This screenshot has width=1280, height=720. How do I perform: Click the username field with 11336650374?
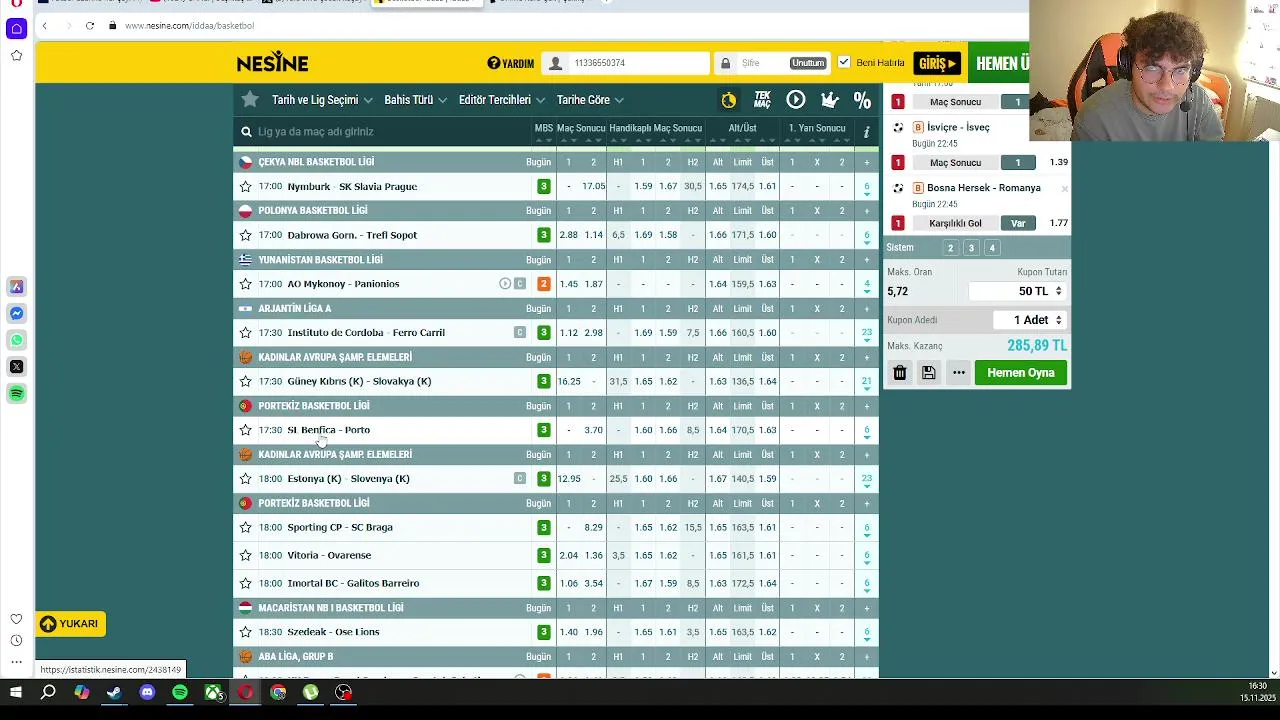[626, 63]
